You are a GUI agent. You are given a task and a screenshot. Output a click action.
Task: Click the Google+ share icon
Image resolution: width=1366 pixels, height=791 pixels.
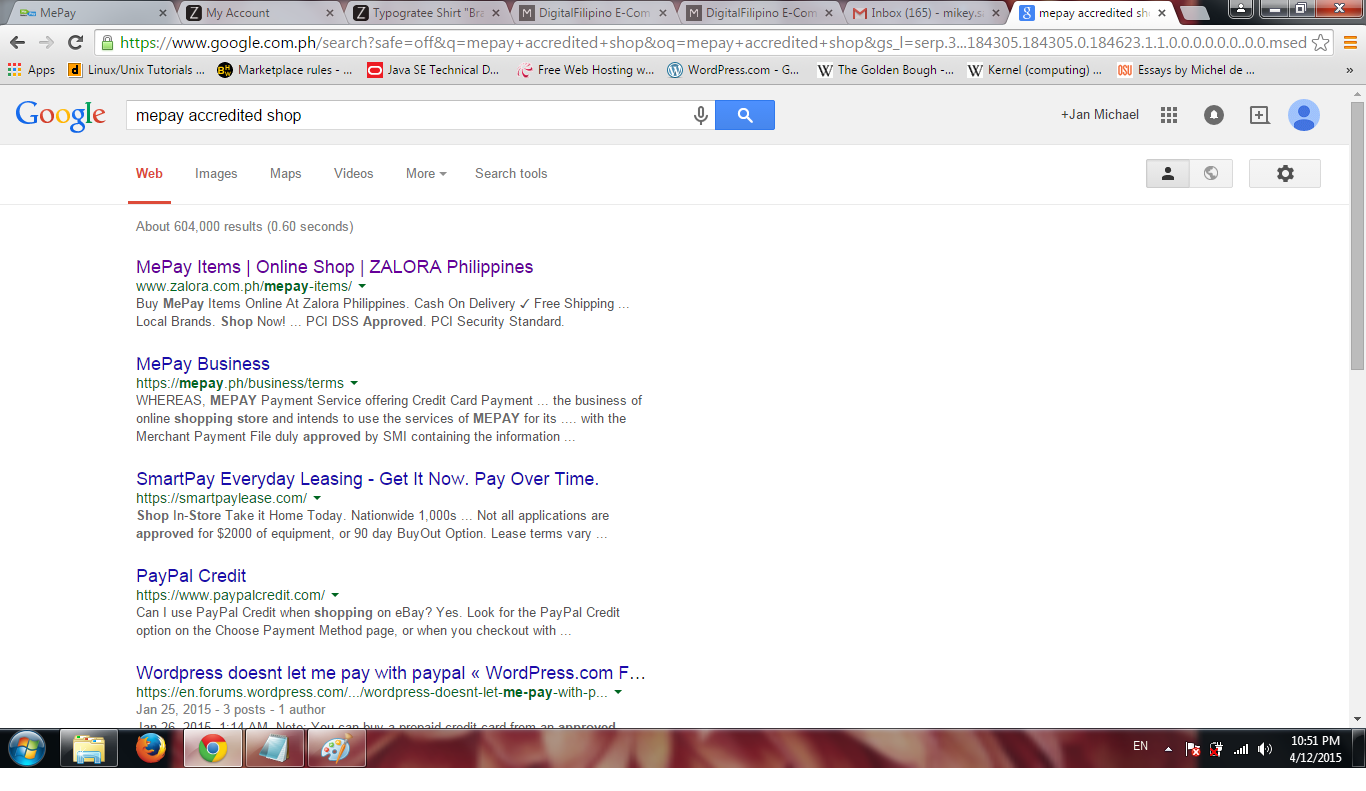(1259, 115)
